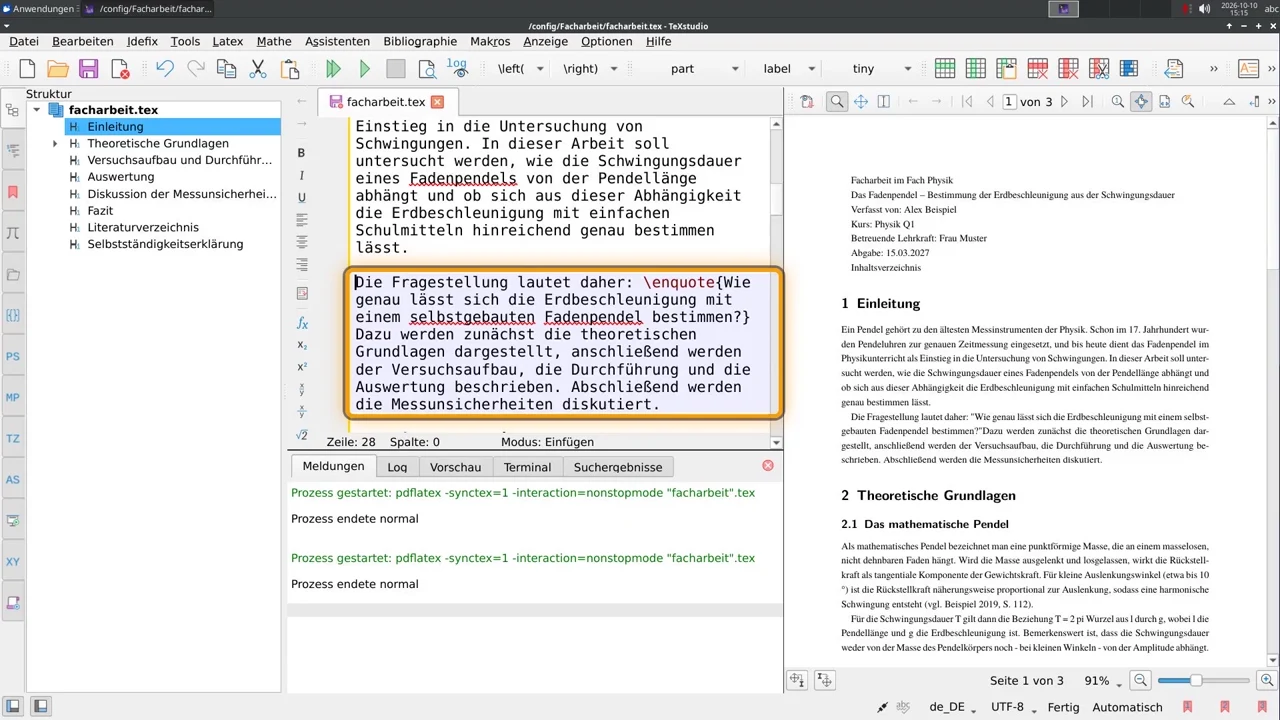Viewport: 1280px width, 720px height.
Task: Compile using the single green arrow
Action: tap(365, 69)
